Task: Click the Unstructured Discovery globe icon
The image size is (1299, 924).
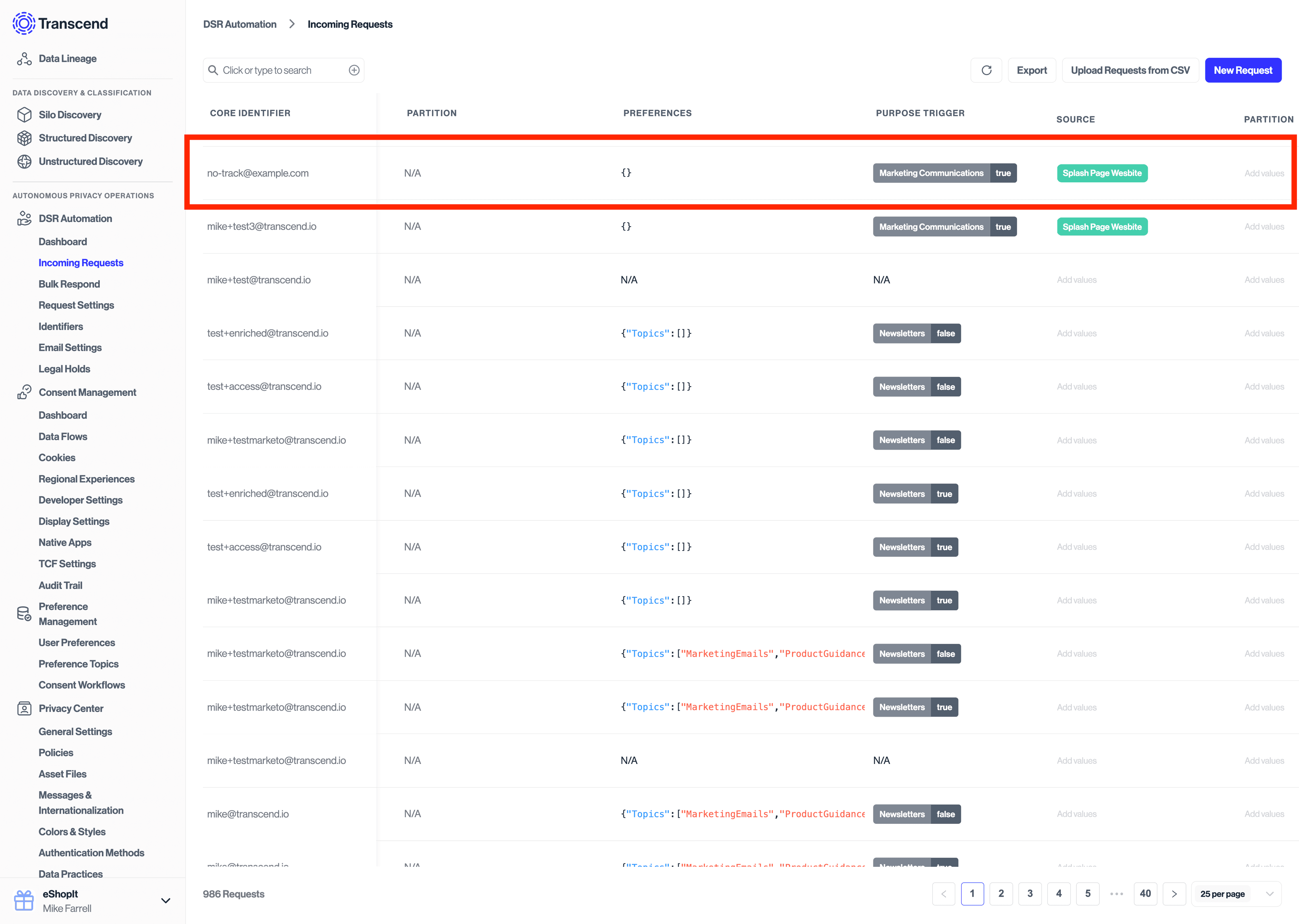Action: tap(24, 162)
